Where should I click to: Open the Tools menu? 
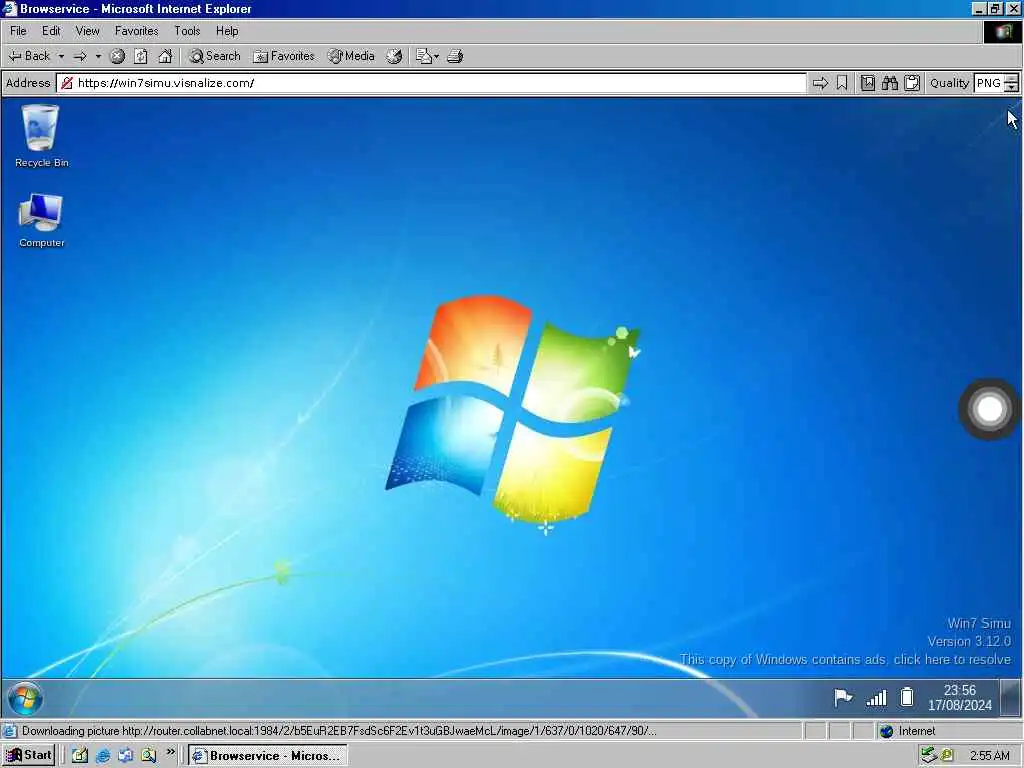pyautogui.click(x=187, y=31)
